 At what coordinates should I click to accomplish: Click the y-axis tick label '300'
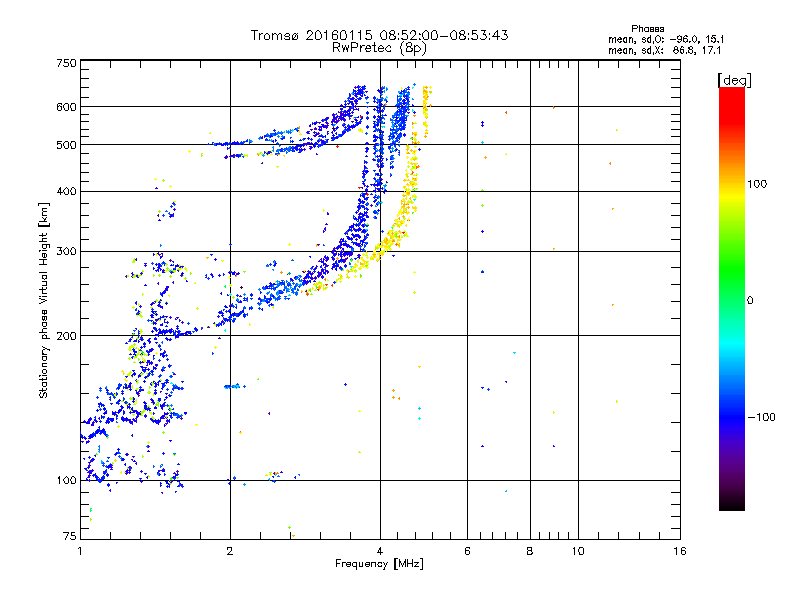click(66, 252)
